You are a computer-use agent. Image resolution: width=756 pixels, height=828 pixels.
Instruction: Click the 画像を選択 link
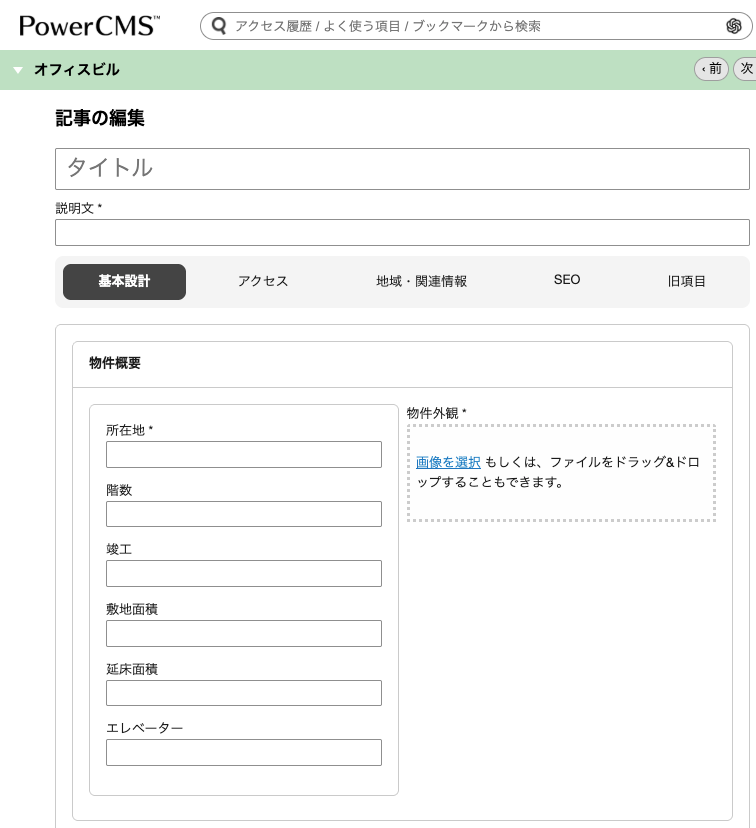click(x=448, y=462)
